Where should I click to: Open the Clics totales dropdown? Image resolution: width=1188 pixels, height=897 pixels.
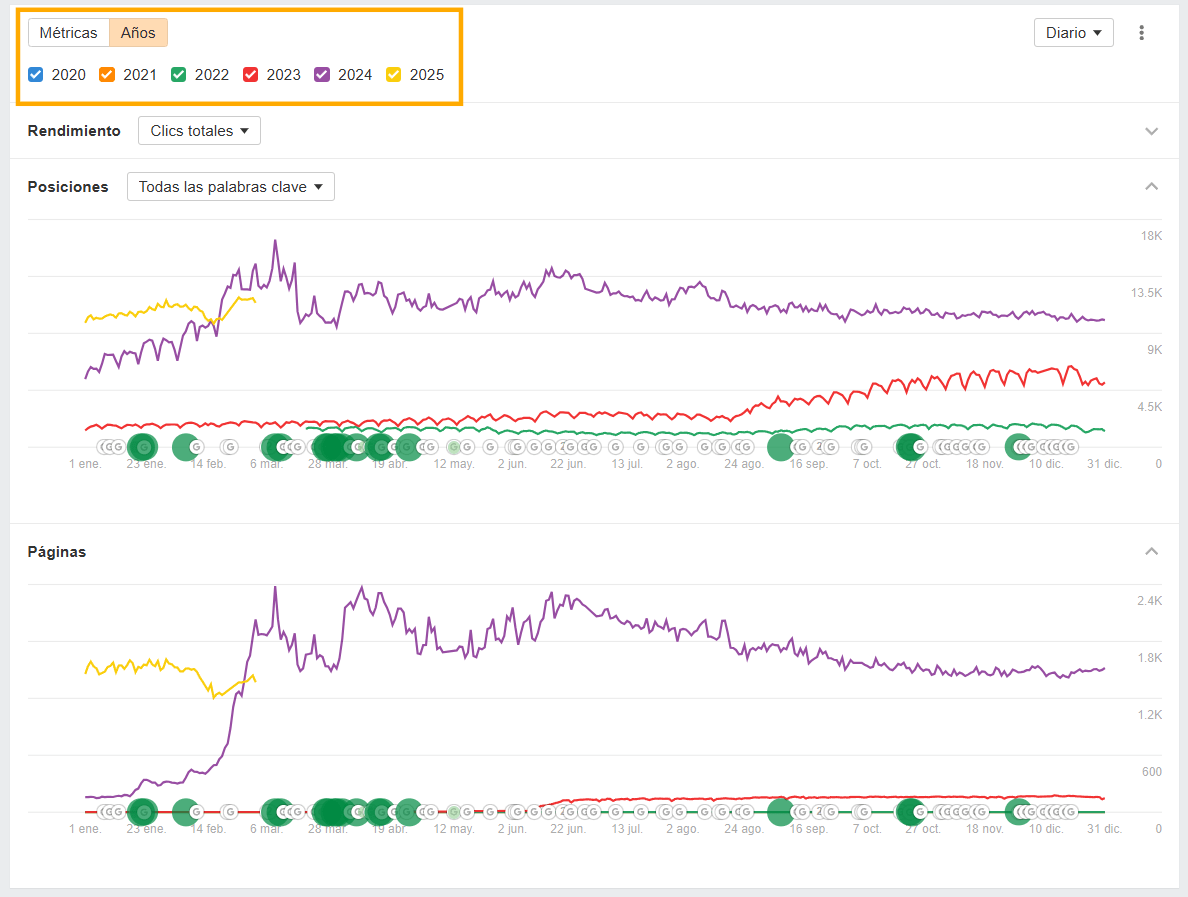click(199, 131)
